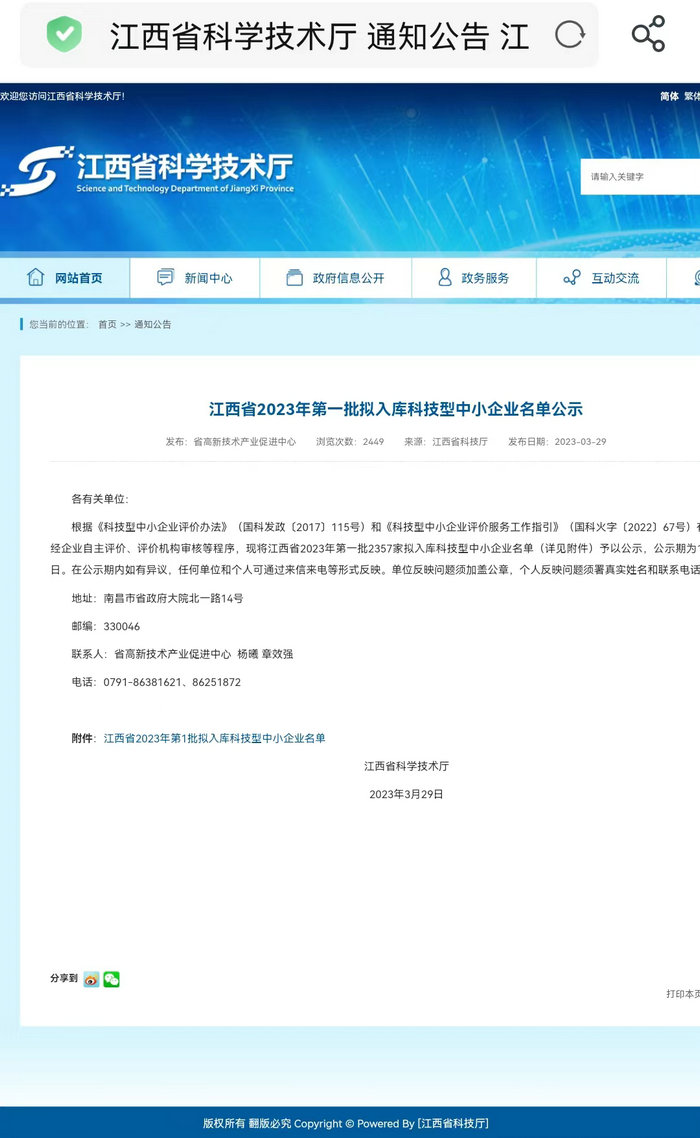Share the article to WeChat

point(111,980)
